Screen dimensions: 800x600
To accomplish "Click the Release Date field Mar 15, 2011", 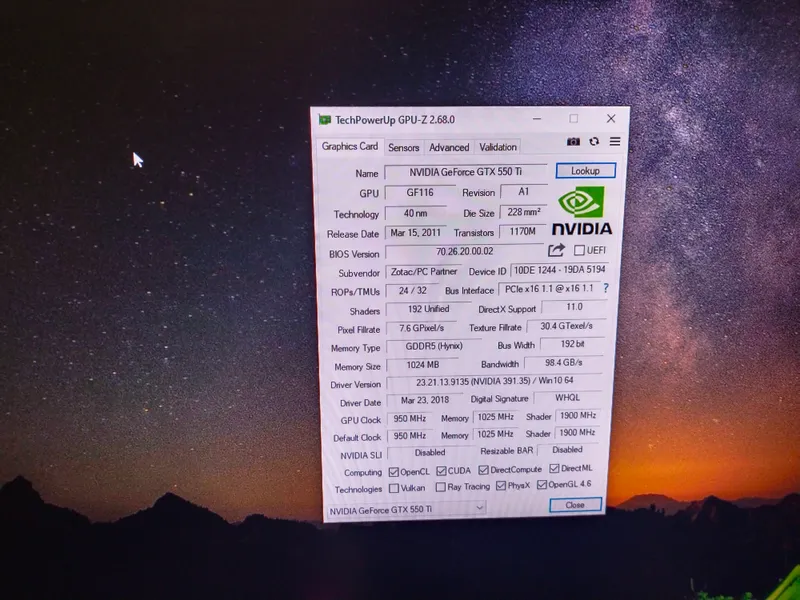I will pos(415,233).
